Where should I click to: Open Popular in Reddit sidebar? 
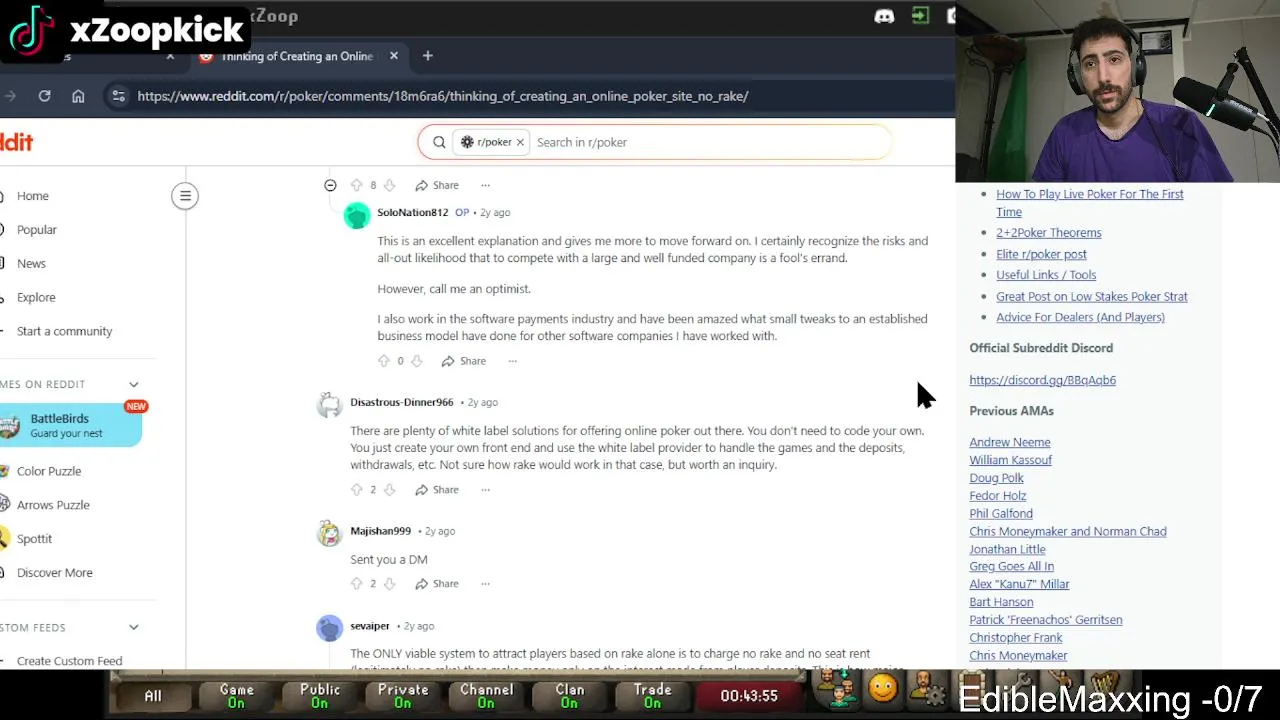click(x=37, y=230)
